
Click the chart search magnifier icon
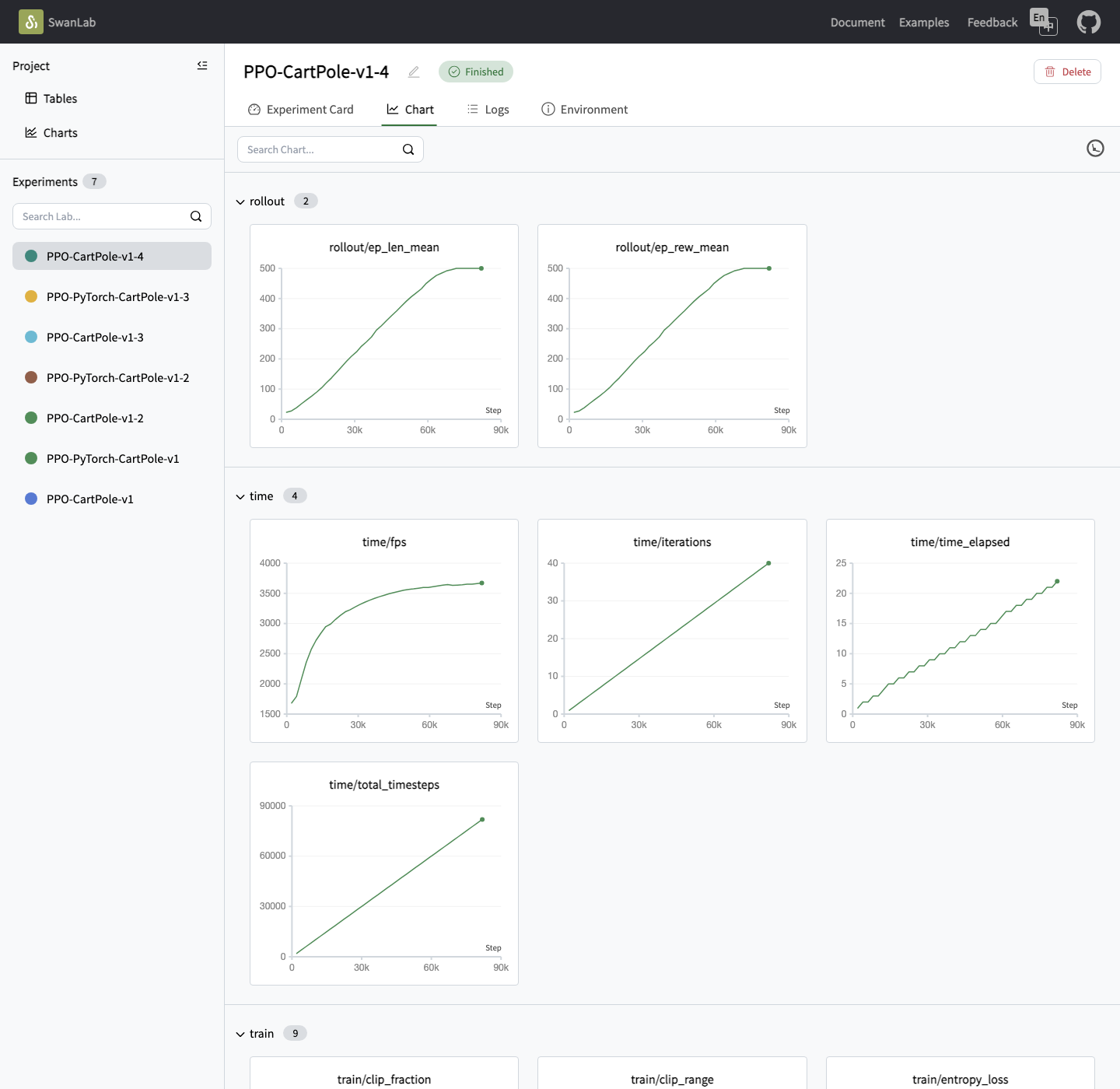[408, 149]
